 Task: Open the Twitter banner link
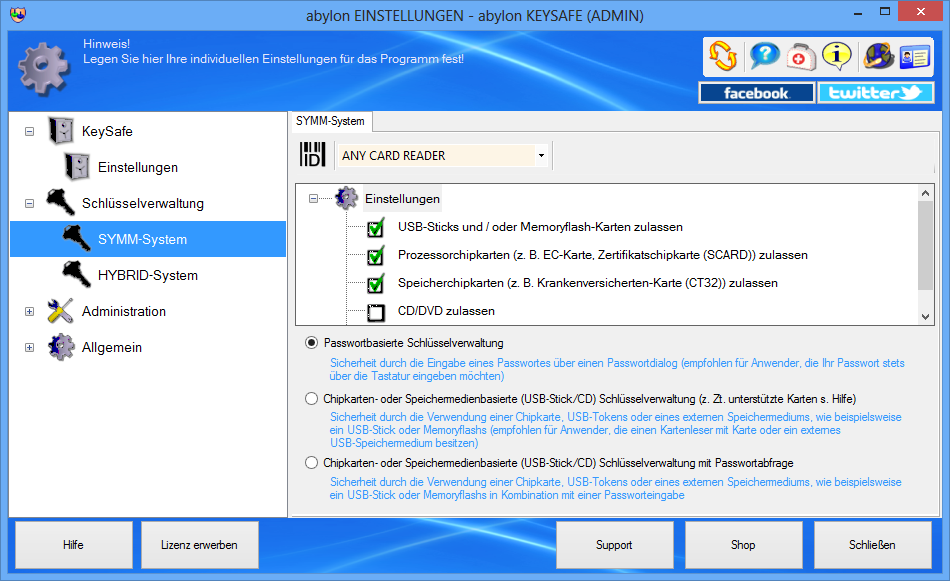875,93
